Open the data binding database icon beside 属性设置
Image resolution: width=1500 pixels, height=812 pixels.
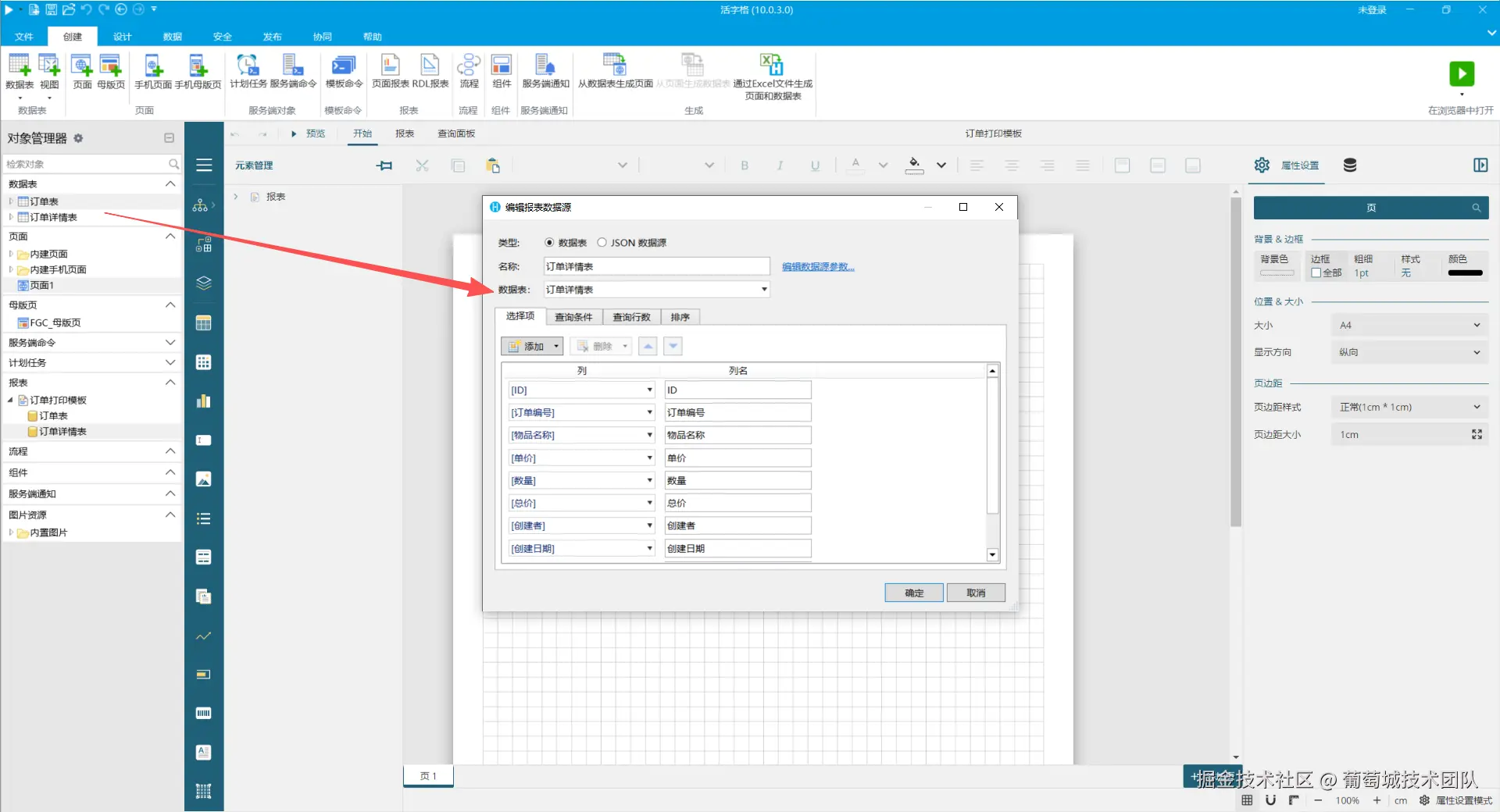[x=1350, y=165]
